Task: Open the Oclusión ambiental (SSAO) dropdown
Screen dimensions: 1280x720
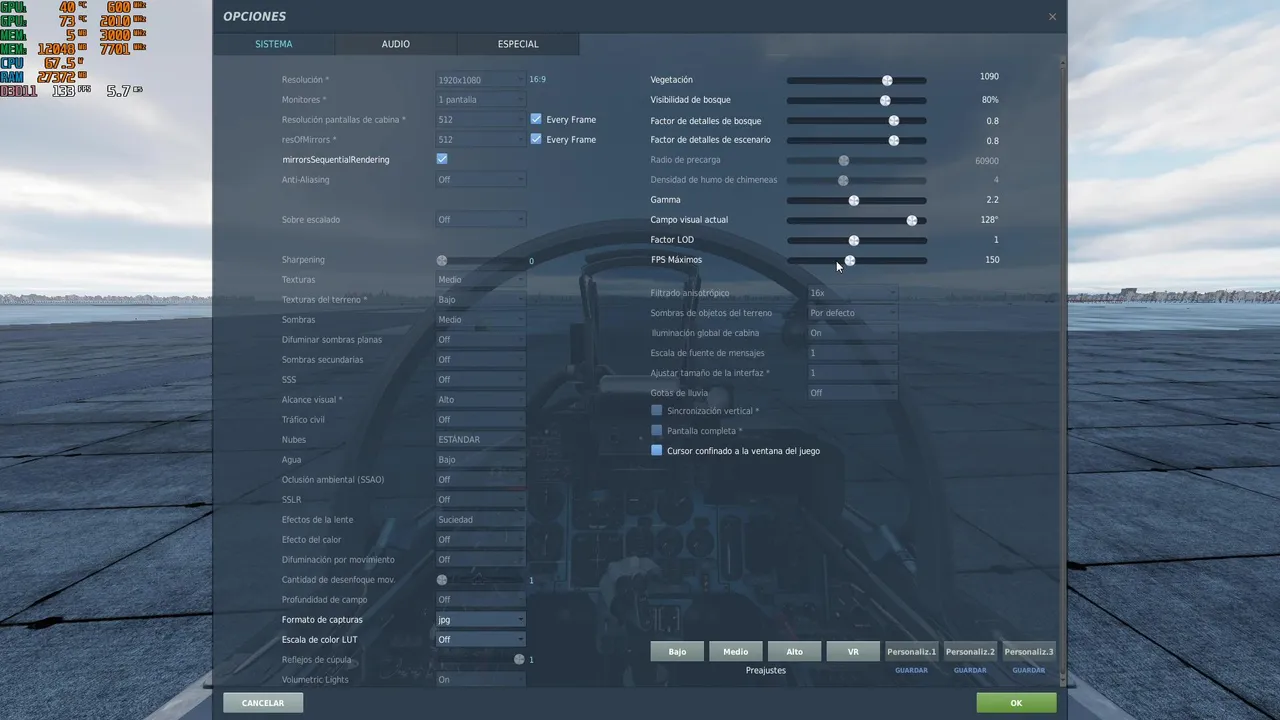Action: [480, 480]
